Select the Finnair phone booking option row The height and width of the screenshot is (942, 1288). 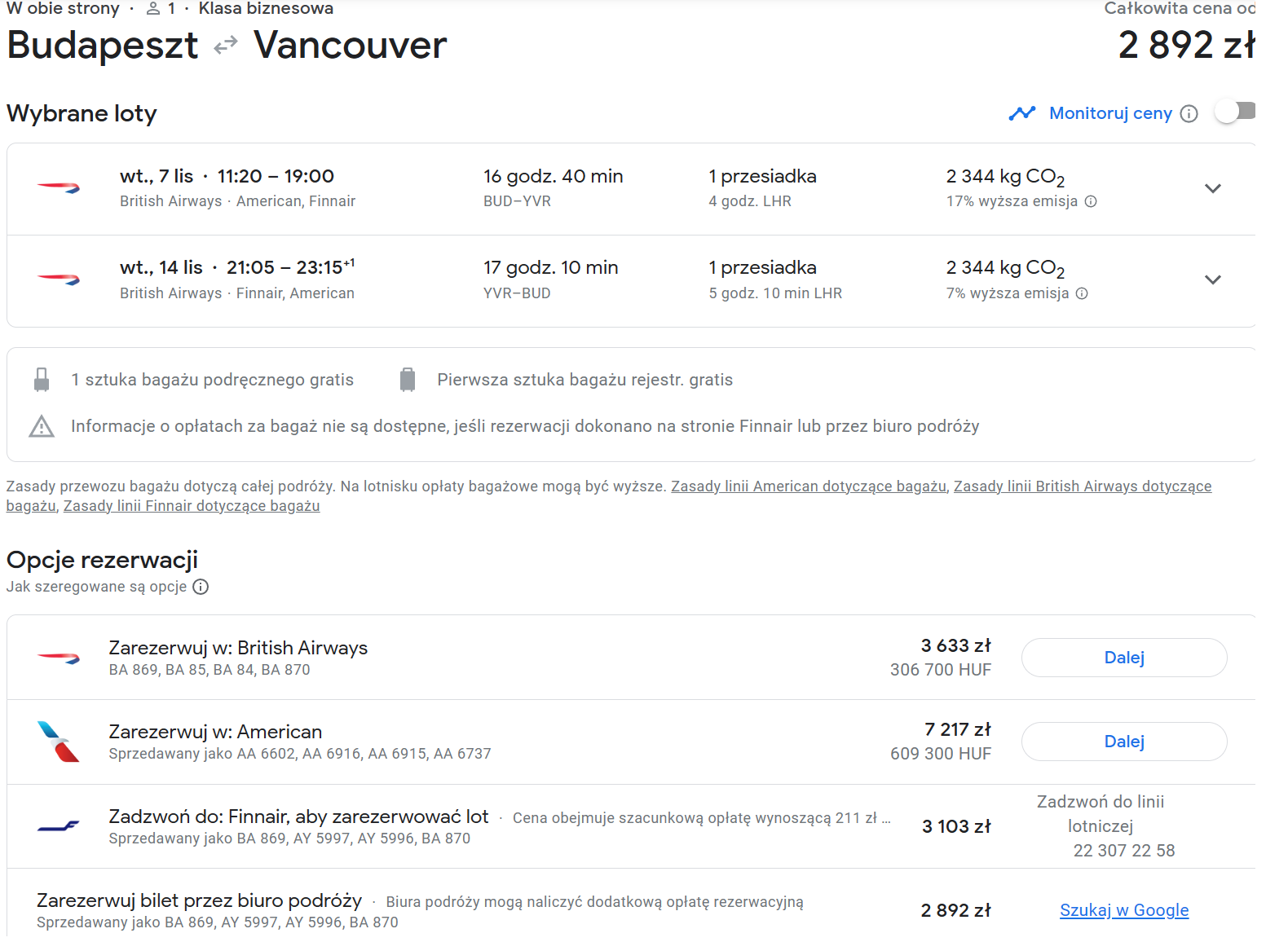(x=631, y=826)
